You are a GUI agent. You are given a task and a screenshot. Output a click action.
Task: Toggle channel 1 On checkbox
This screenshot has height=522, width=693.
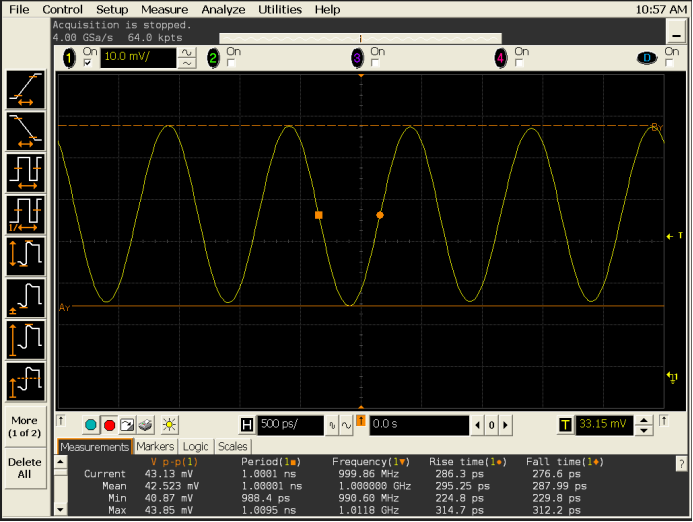pyautogui.click(x=88, y=63)
